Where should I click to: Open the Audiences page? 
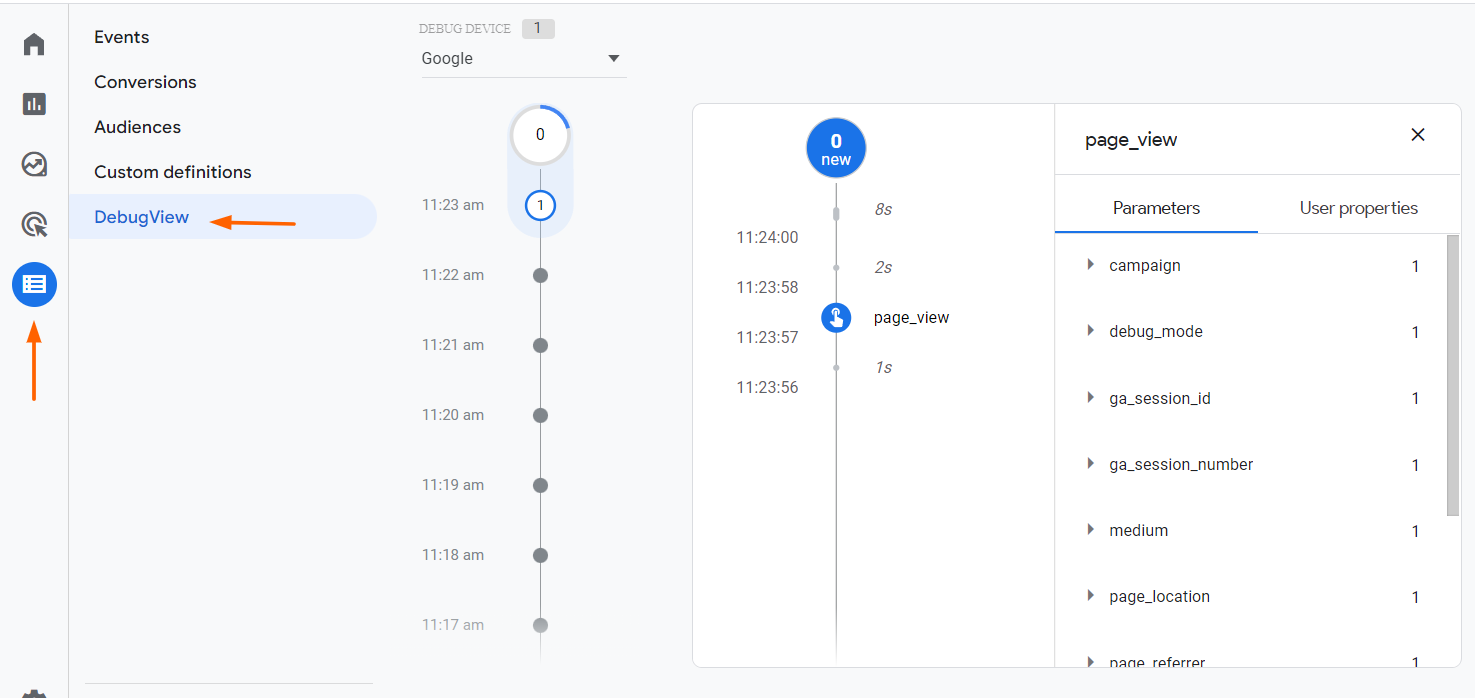[x=137, y=126]
